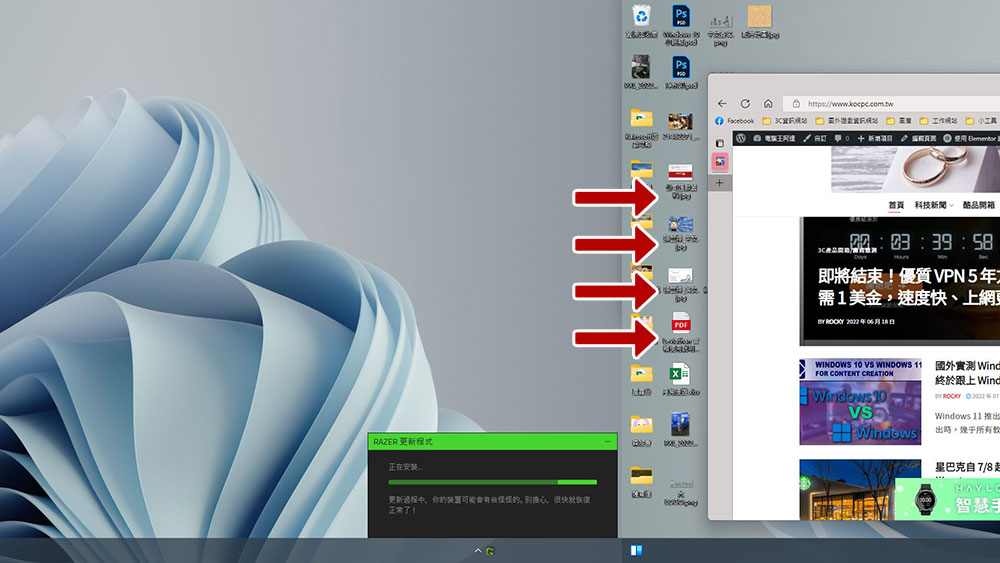
Task: Select the 首頁 navigation tab
Action: pos(895,205)
